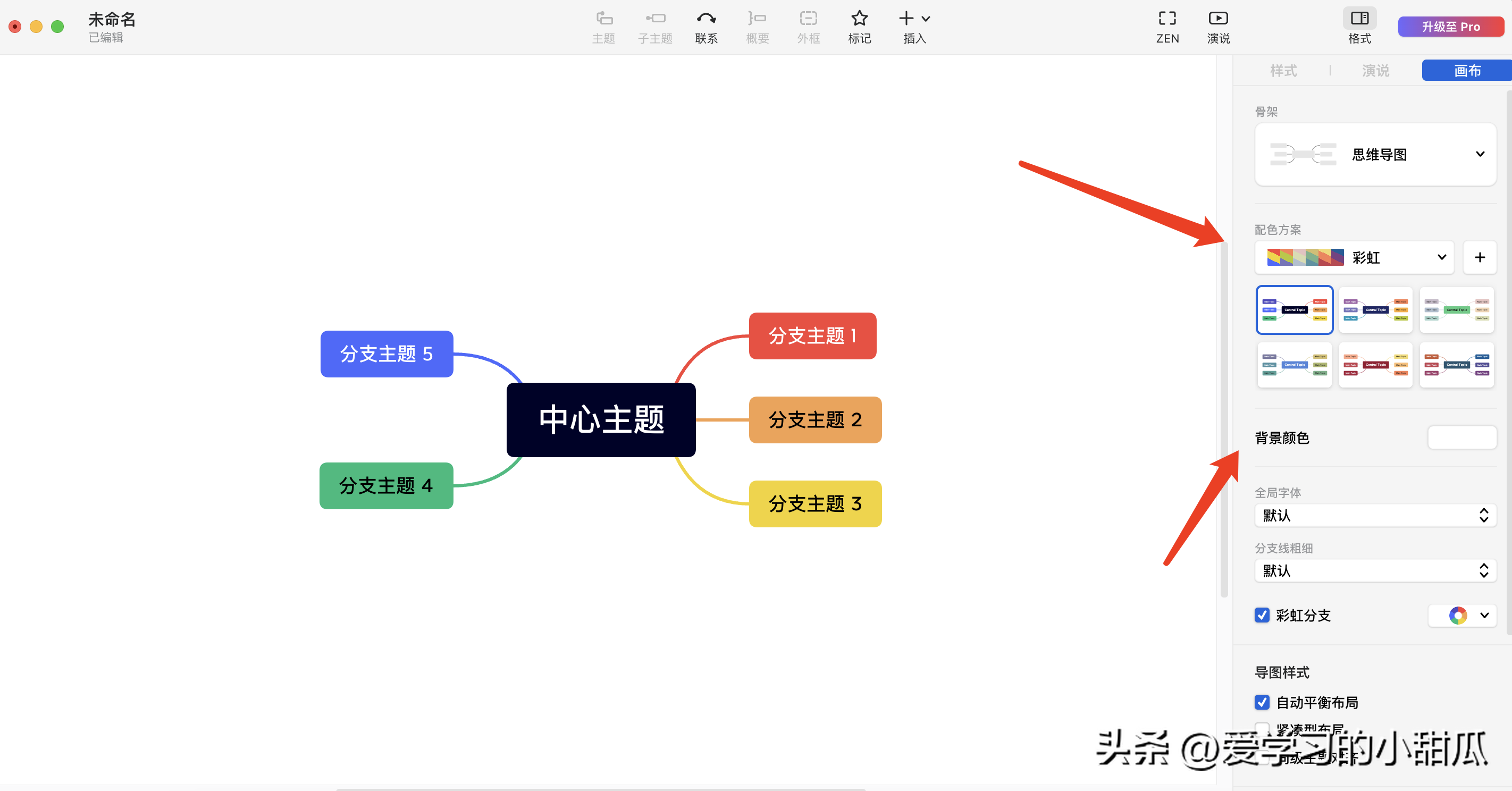Open the rainbow branch color wheel dropdown

(x=1462, y=615)
